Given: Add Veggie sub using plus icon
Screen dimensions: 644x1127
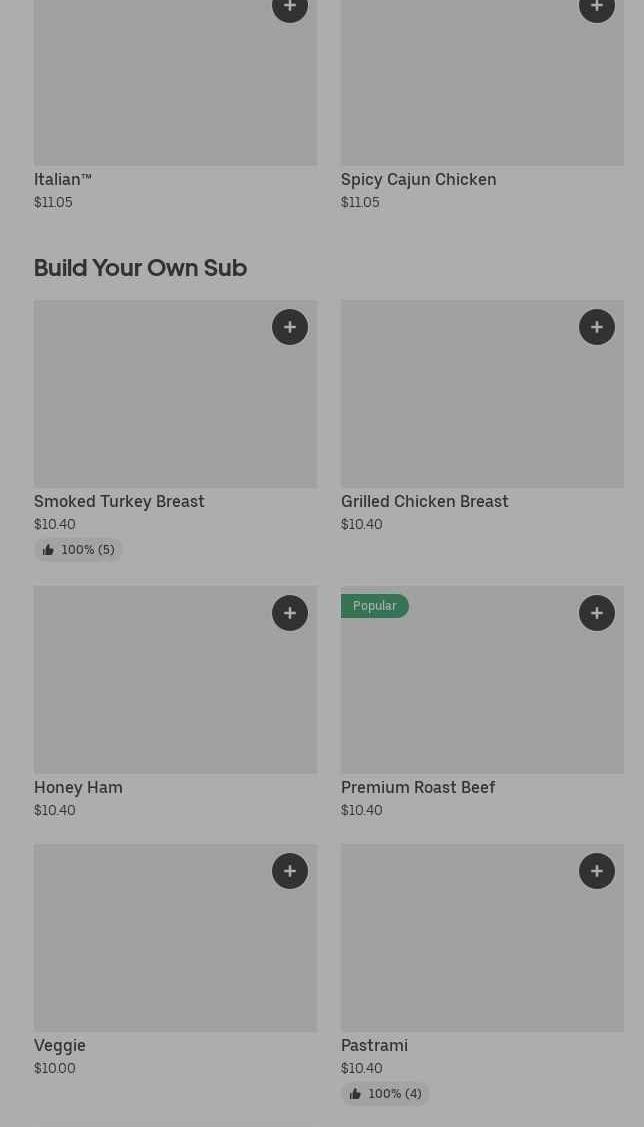Looking at the screenshot, I should coord(290,871).
